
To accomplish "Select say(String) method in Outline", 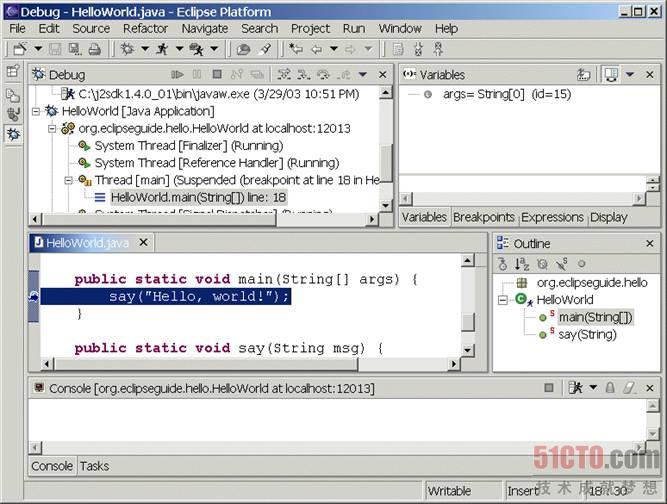I will 587,335.
